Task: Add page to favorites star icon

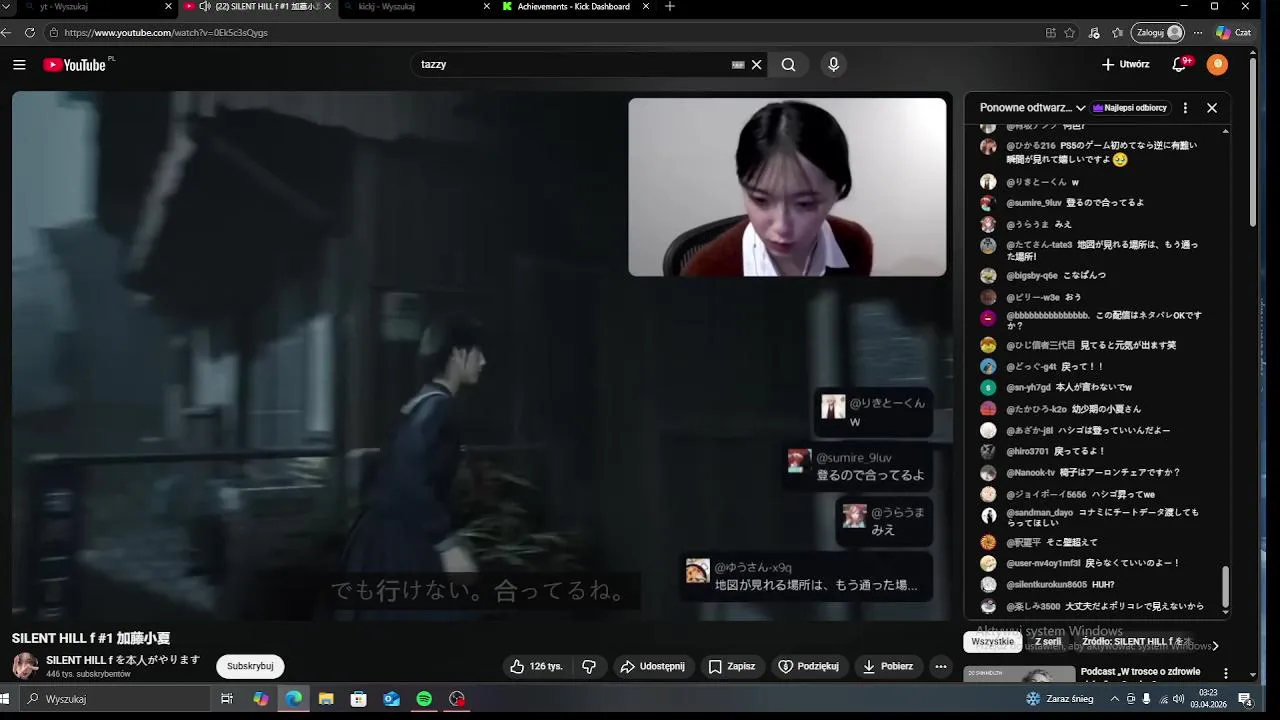Action: [1070, 33]
